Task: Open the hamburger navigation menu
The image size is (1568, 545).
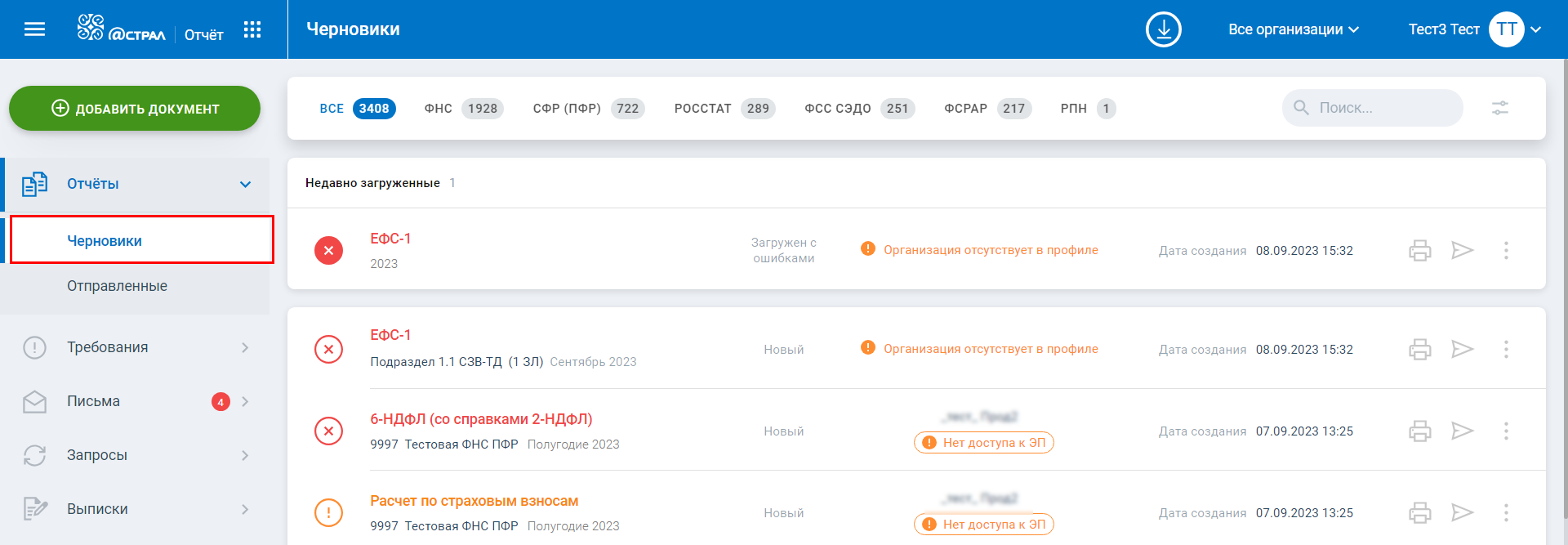Action: tap(34, 30)
